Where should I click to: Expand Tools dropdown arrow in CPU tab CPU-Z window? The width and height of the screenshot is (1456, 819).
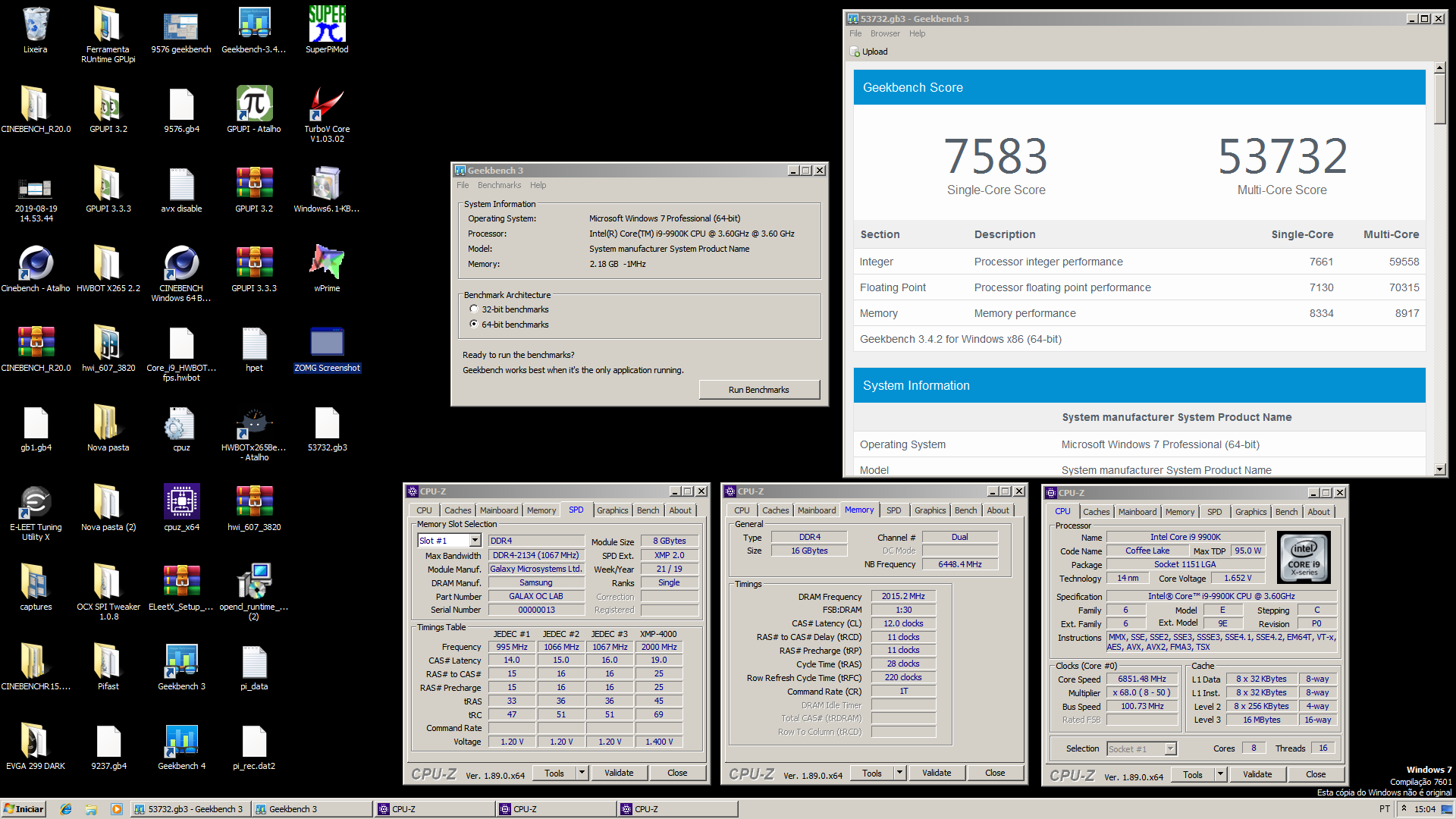click(1220, 775)
